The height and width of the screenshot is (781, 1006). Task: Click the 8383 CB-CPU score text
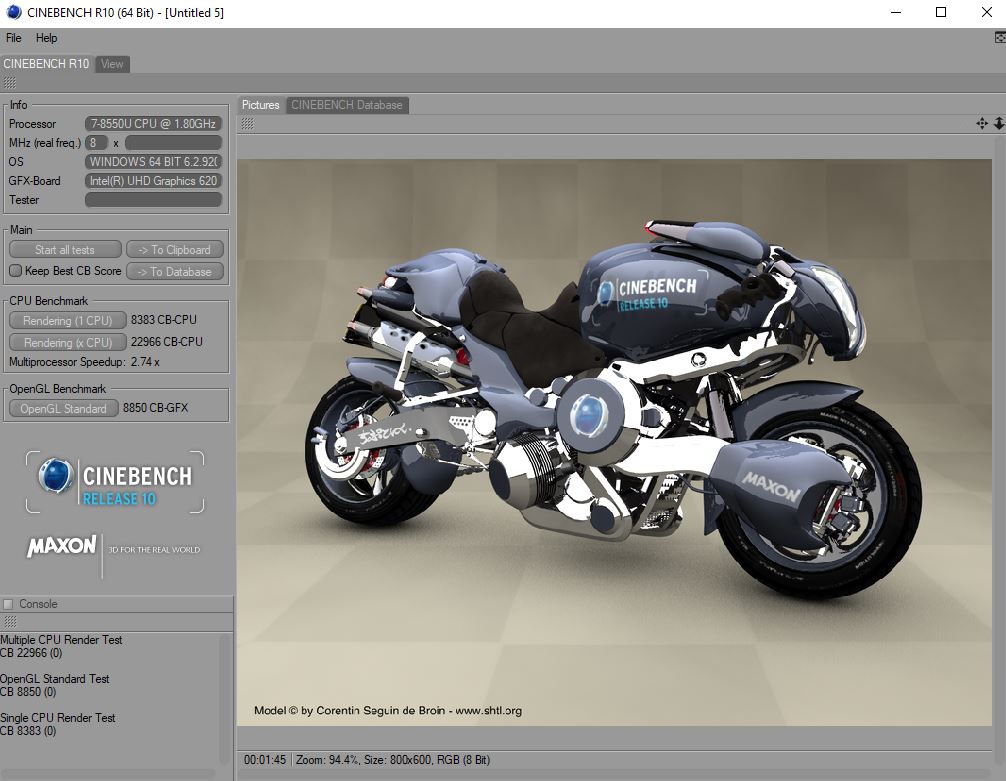click(x=164, y=320)
